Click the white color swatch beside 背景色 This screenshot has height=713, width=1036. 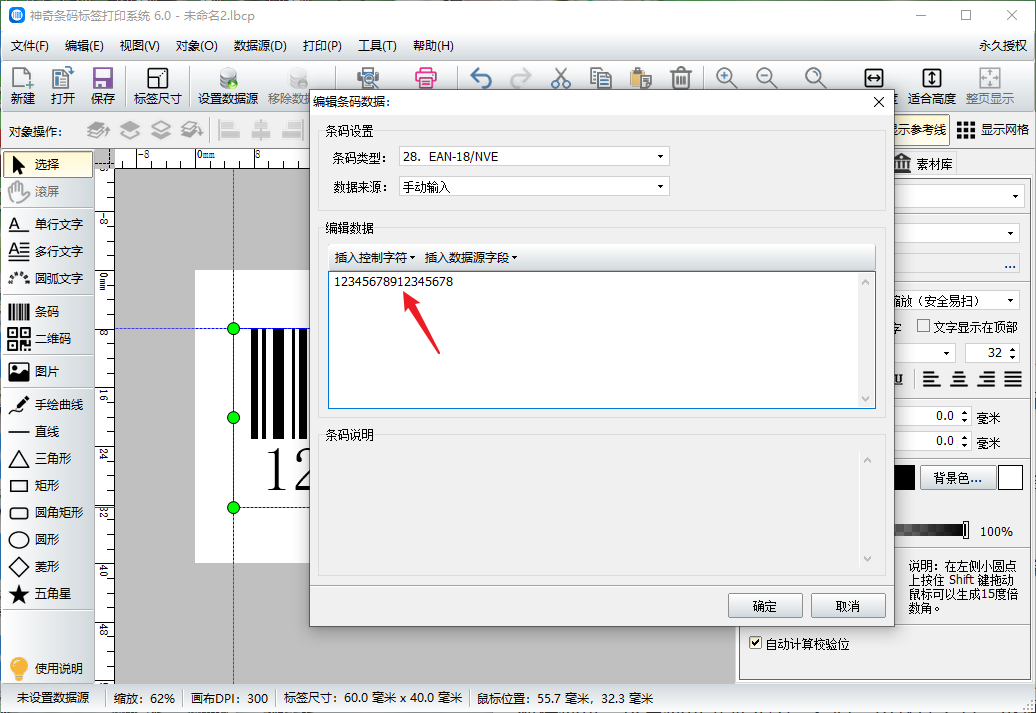tap(1010, 478)
